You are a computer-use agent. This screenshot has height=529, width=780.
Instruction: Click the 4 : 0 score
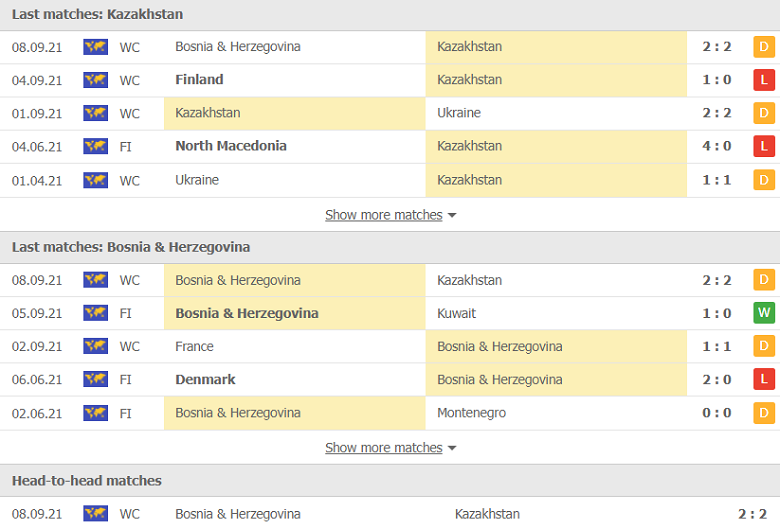[x=716, y=146]
